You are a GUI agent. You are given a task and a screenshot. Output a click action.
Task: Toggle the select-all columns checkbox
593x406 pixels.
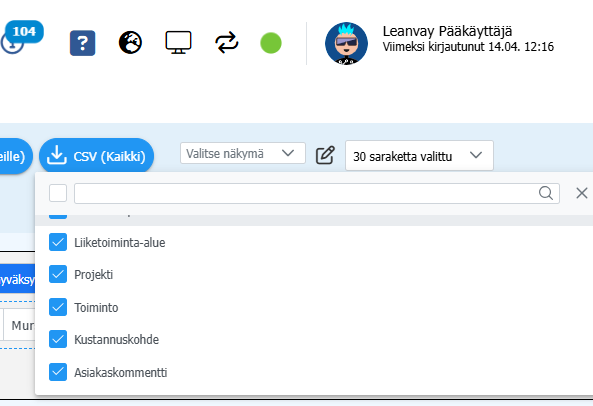tap(58, 193)
